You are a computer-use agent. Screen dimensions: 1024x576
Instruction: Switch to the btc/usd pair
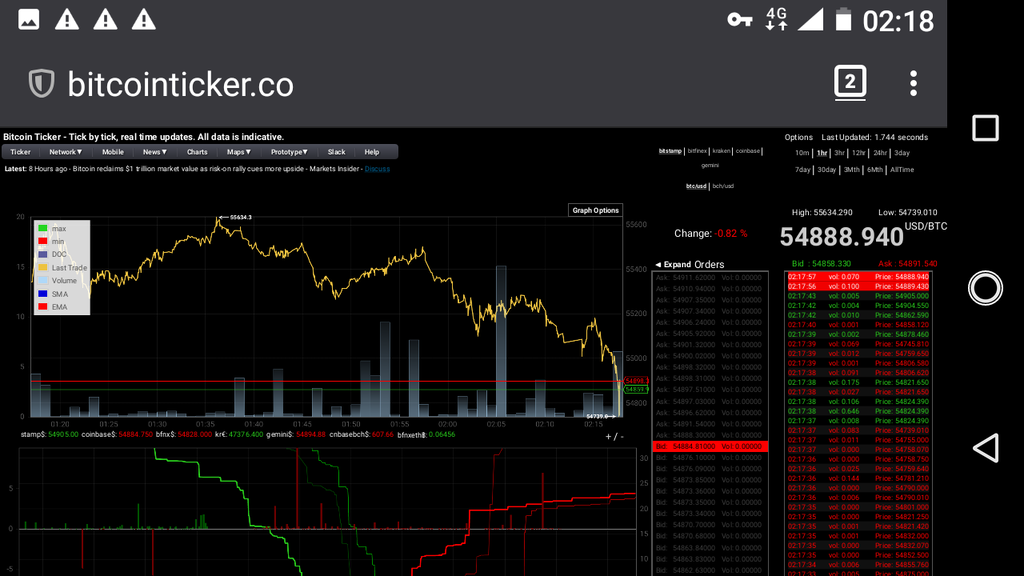(x=696, y=186)
